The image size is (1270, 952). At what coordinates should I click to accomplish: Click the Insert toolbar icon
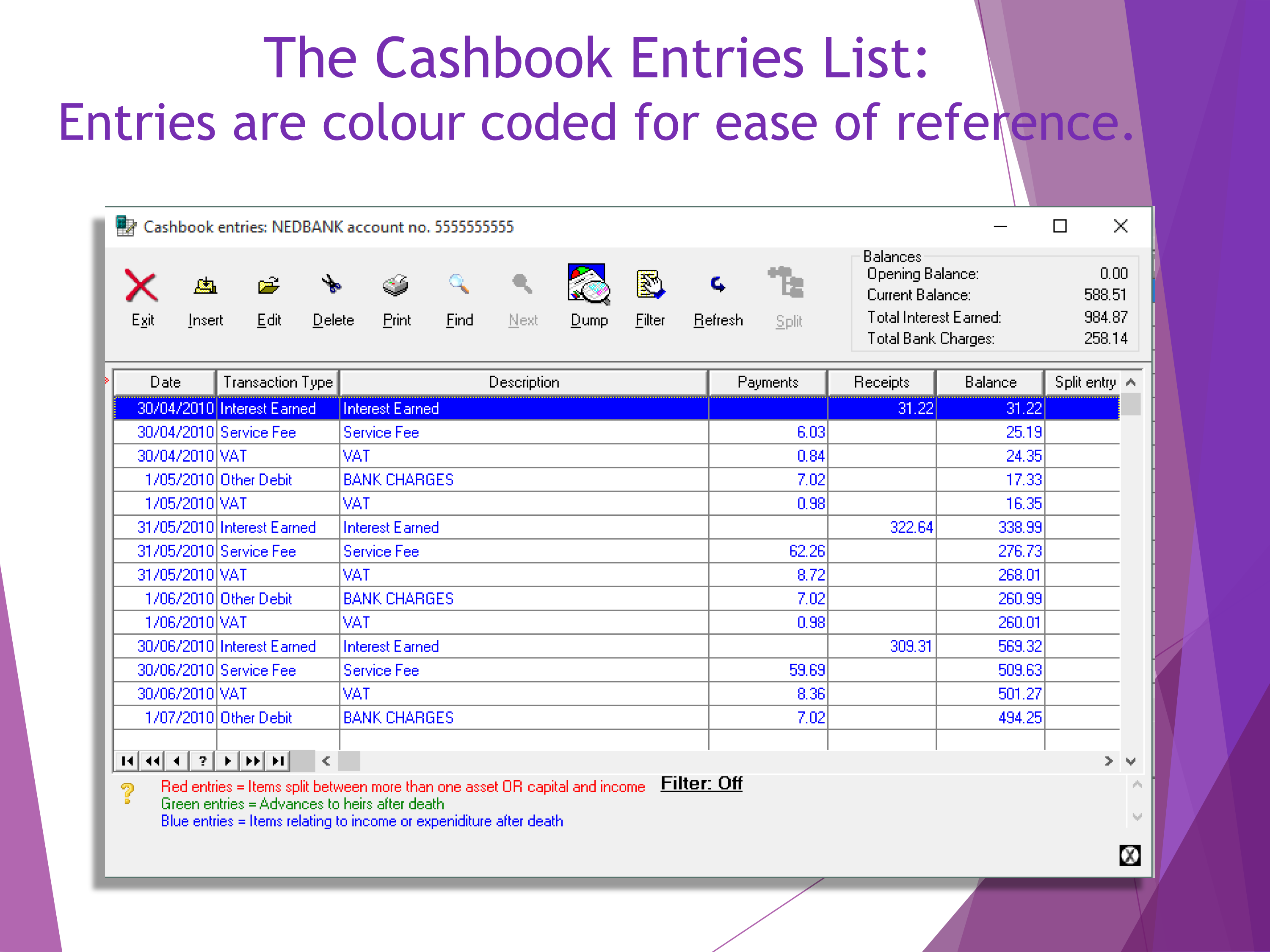pyautogui.click(x=205, y=285)
